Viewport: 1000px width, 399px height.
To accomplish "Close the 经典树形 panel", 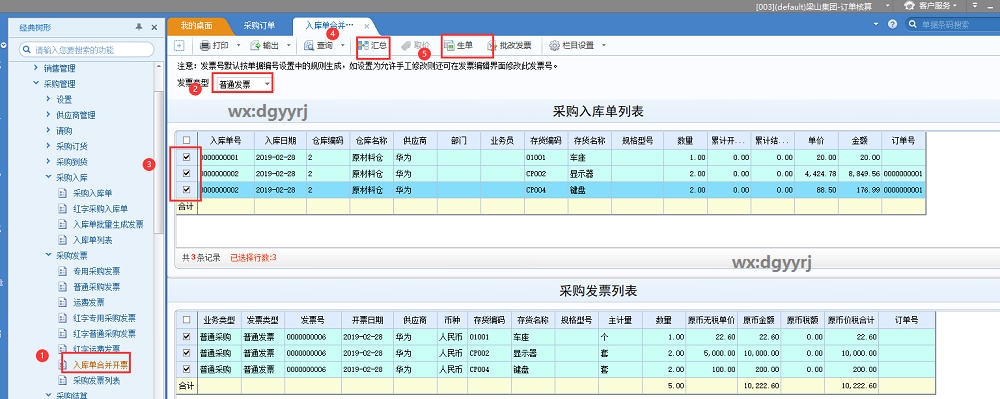I will coord(154,27).
